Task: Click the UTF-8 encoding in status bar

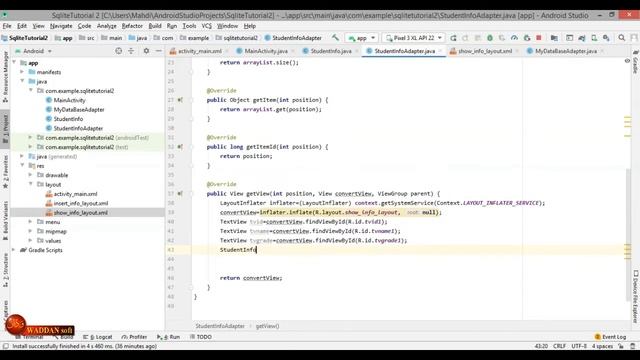Action: point(579,346)
